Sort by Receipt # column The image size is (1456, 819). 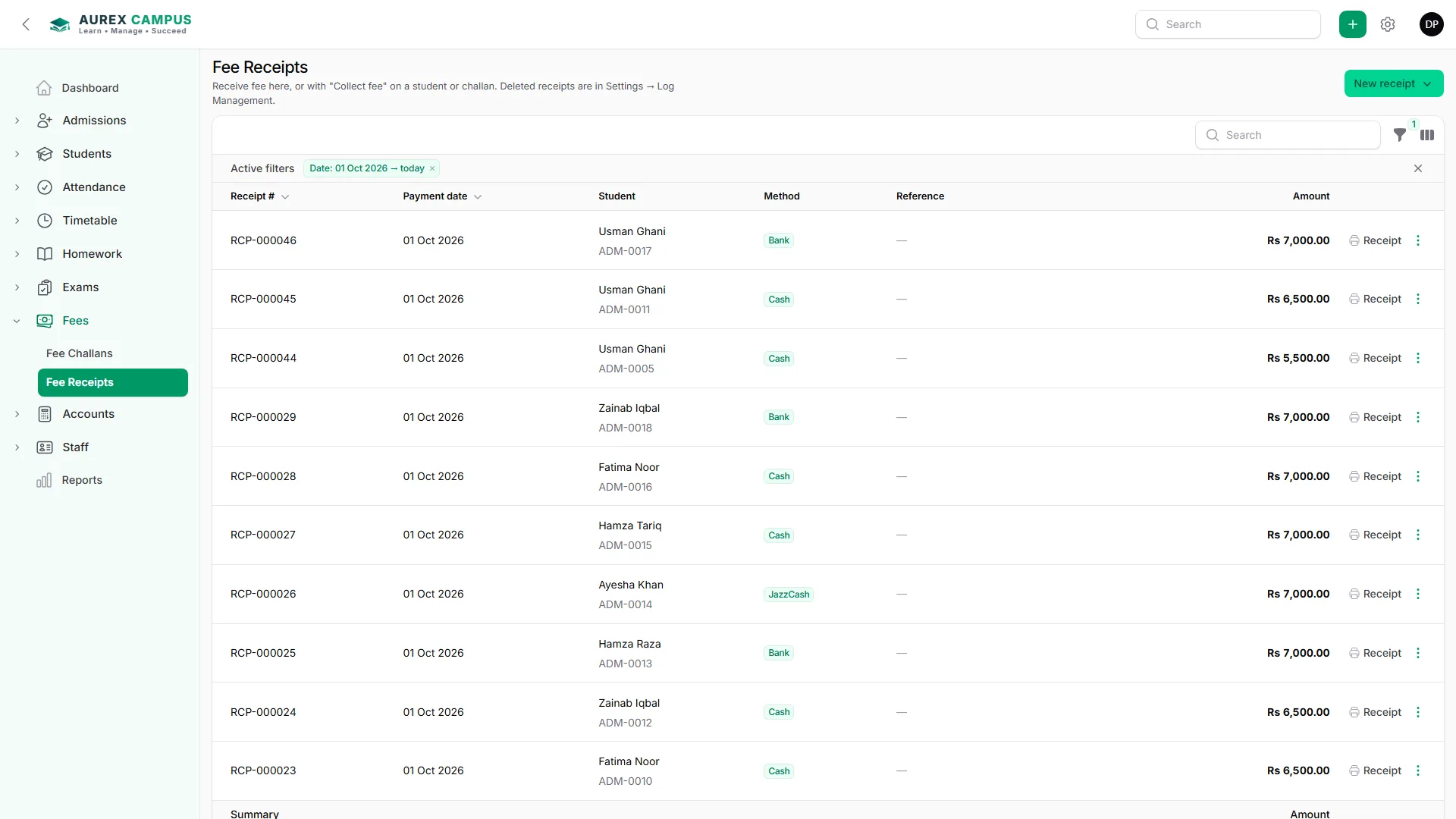259,196
